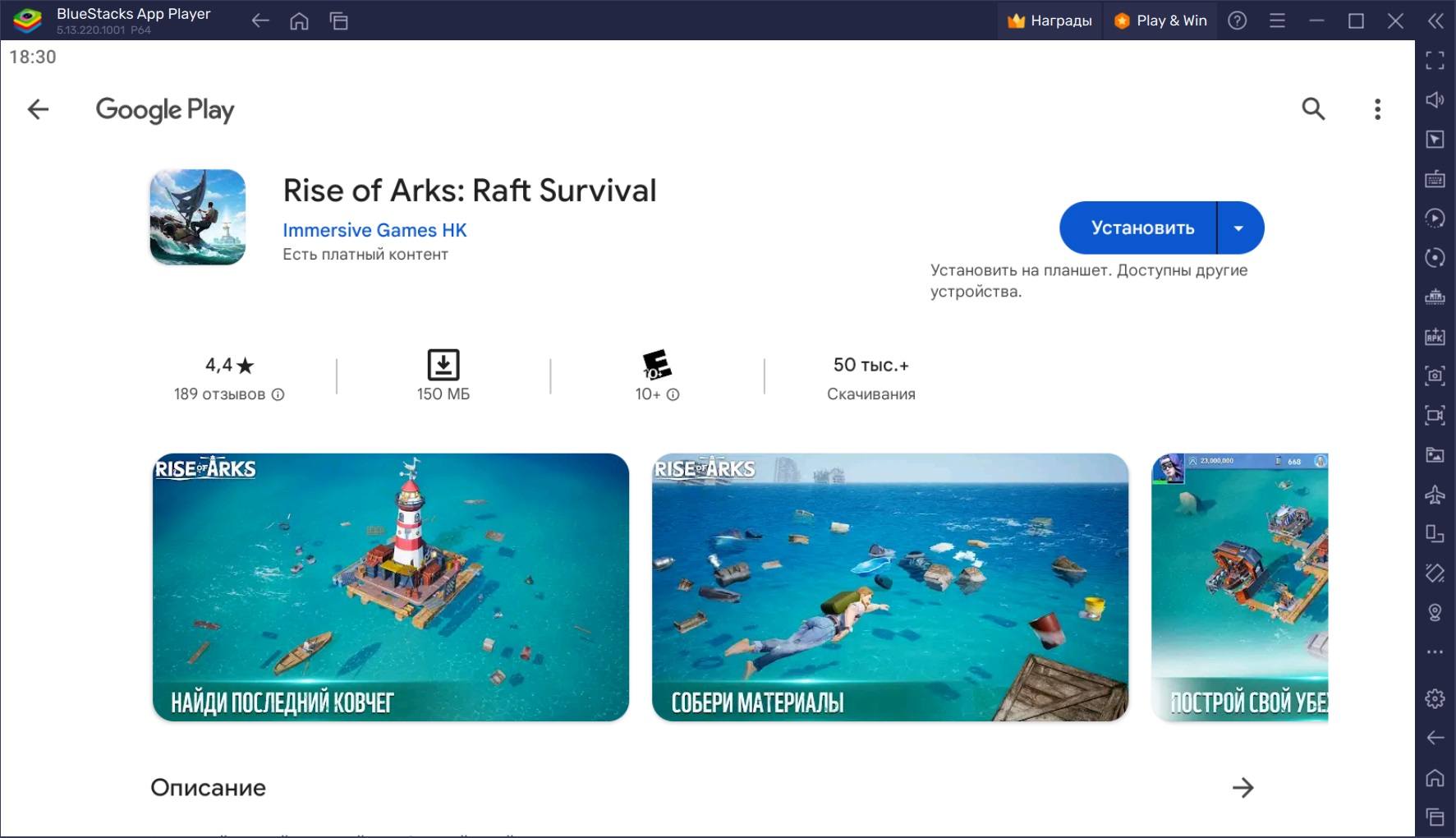Screen dimensions: 1456x838
Task: Open the 'Собери материалы' screenshot
Action: [x=890, y=587]
